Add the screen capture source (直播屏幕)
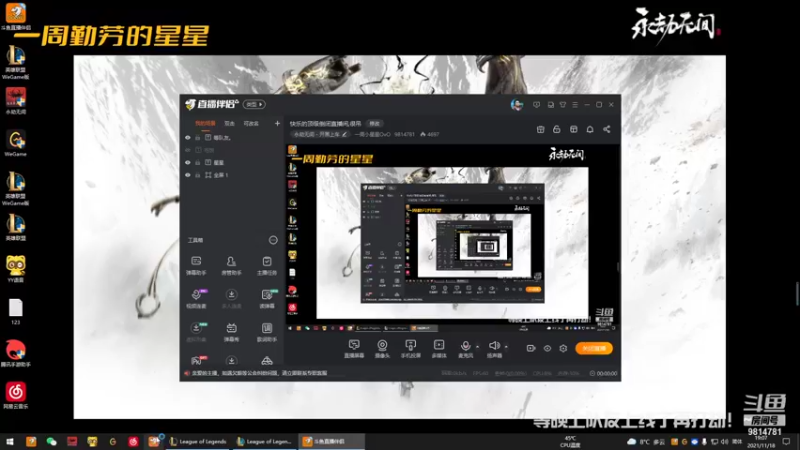The image size is (800, 450). click(354, 349)
